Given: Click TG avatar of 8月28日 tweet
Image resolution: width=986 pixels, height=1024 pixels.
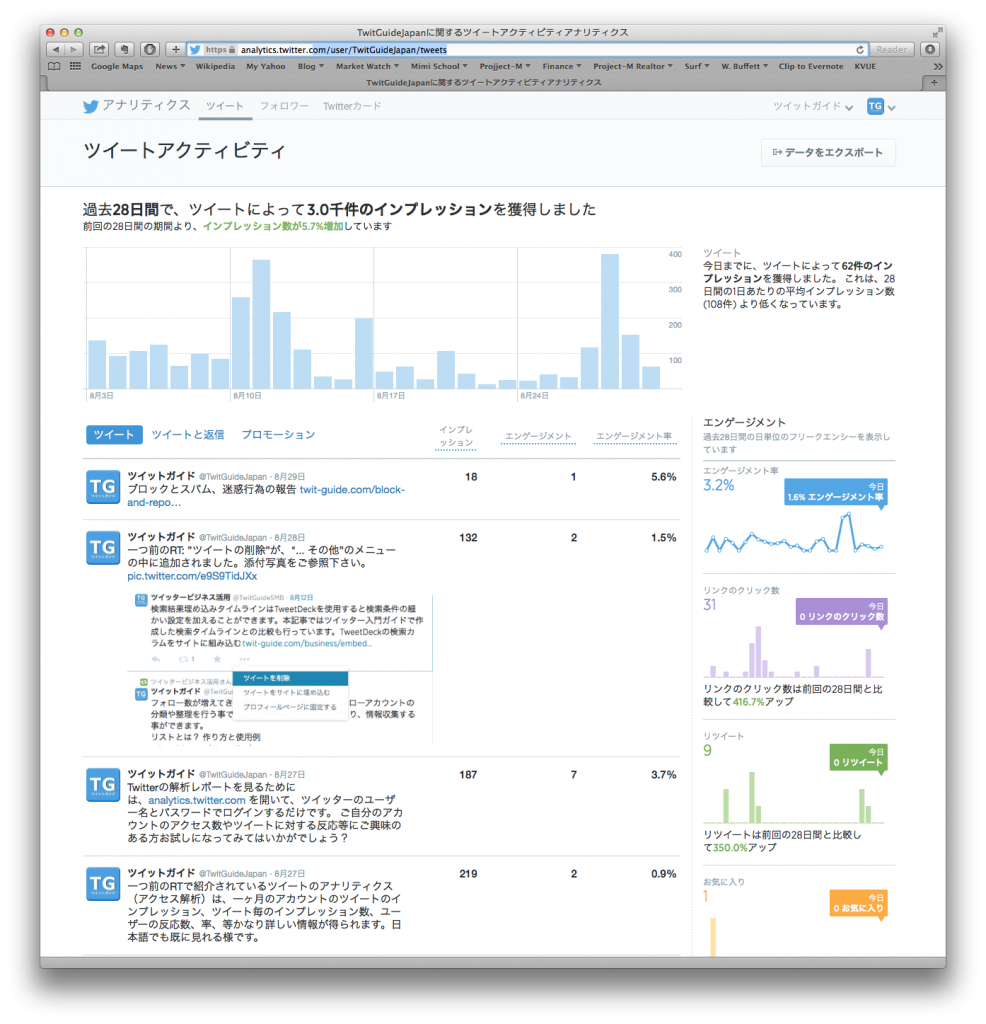Looking at the screenshot, I should click(103, 548).
